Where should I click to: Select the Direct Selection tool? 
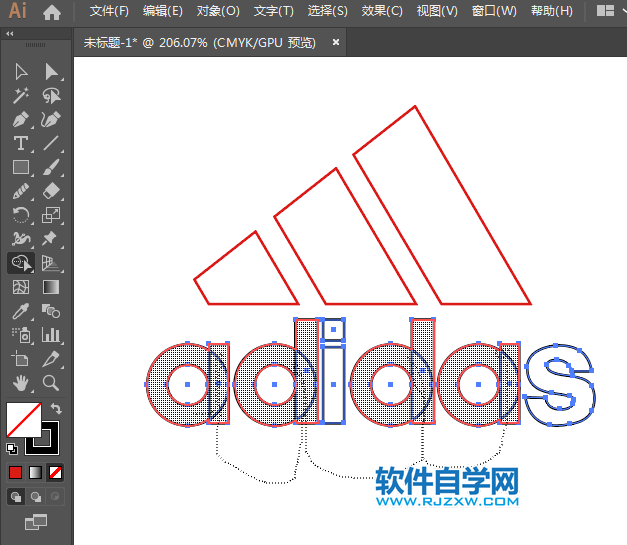point(51,72)
